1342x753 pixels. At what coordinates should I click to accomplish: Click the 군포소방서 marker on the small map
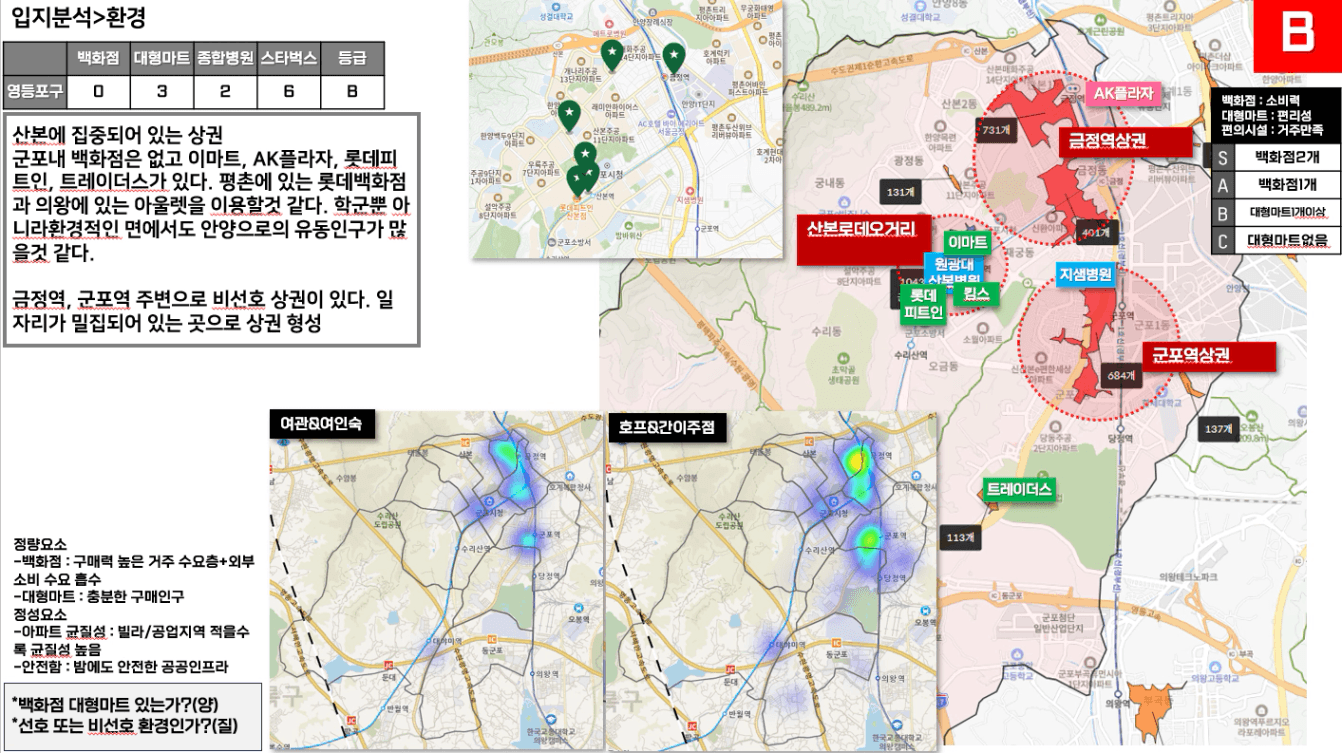tap(551, 241)
